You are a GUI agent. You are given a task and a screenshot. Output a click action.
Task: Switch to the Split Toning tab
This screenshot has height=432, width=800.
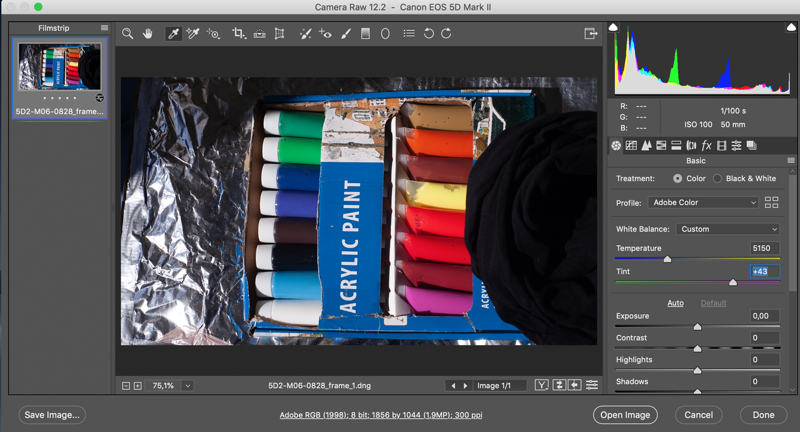676,146
